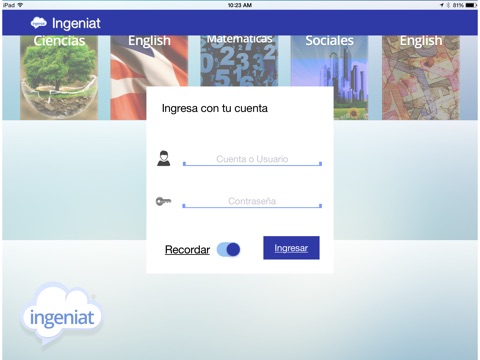Open the English collage book cover
The image size is (480, 360).
point(421,77)
